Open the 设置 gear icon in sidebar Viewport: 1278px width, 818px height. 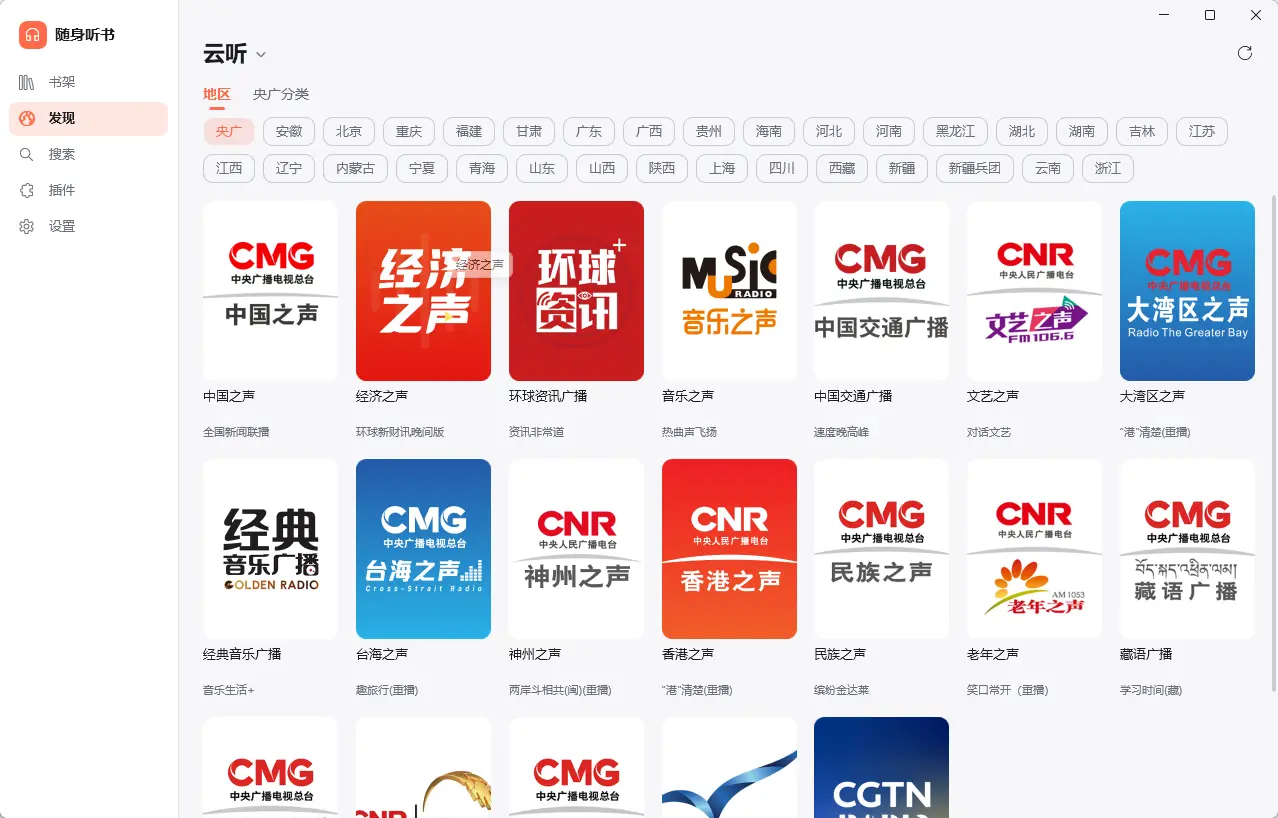[27, 226]
